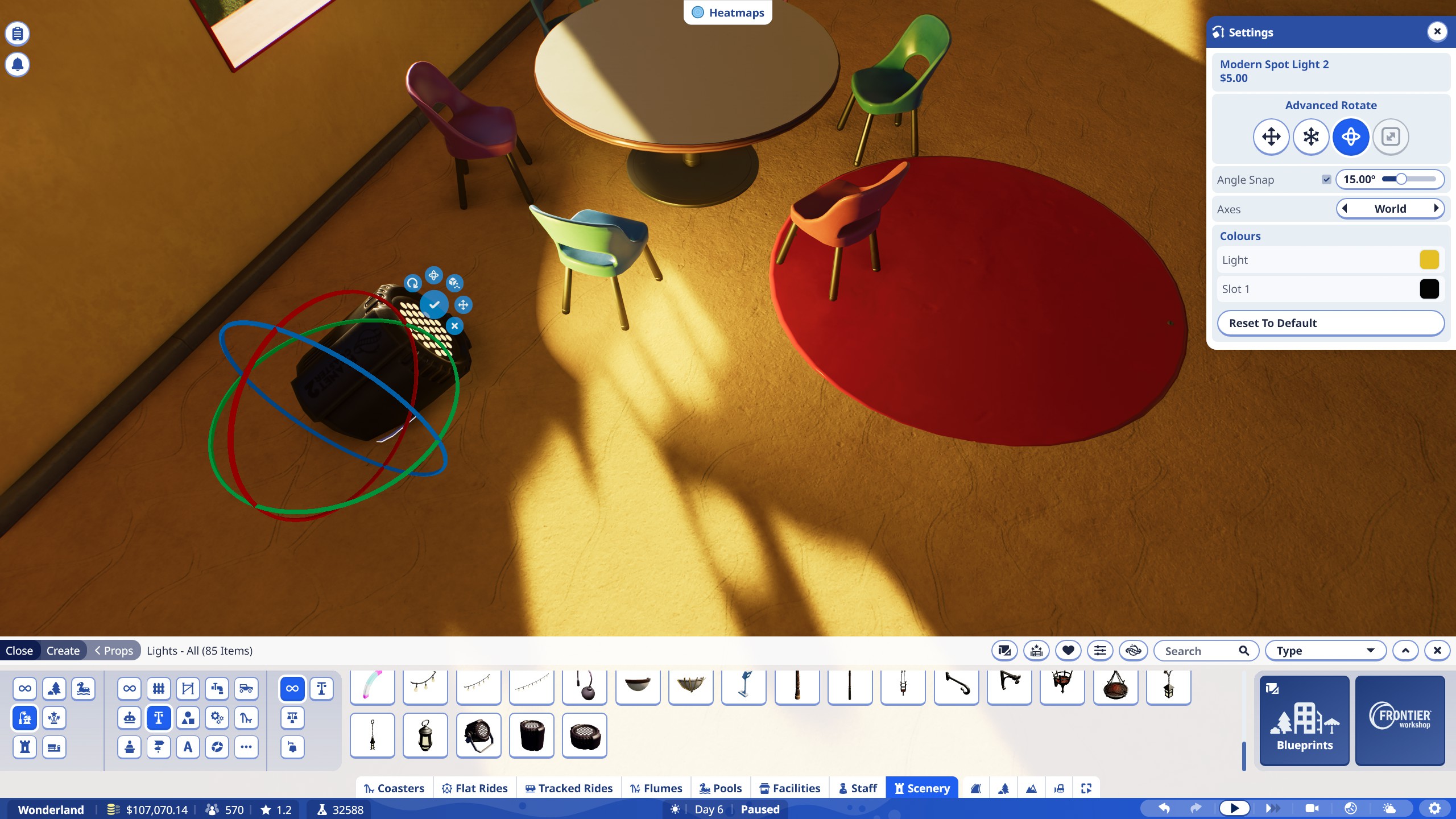Open the Type sort dropdown
The image size is (1456, 819).
pyautogui.click(x=1326, y=651)
